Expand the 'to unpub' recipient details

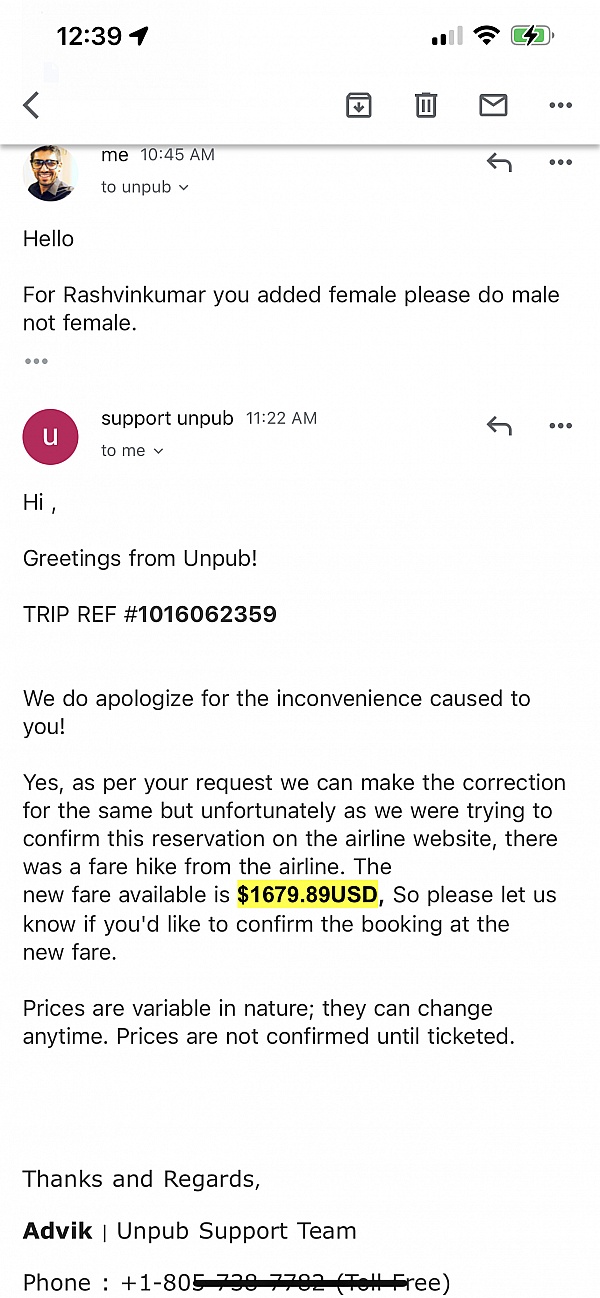pos(145,187)
